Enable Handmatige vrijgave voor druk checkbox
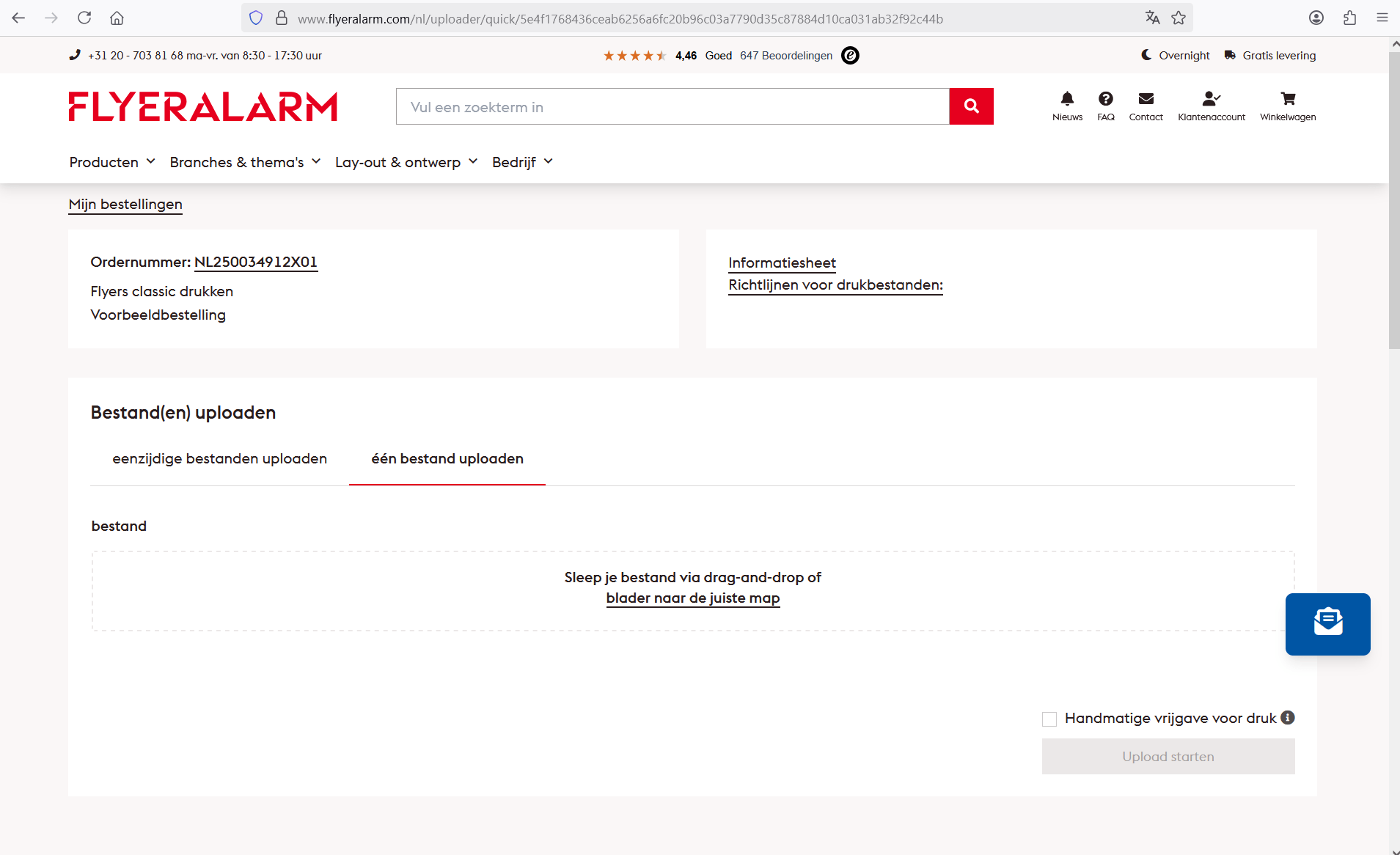Image resolution: width=1400 pixels, height=855 pixels. tap(1049, 719)
